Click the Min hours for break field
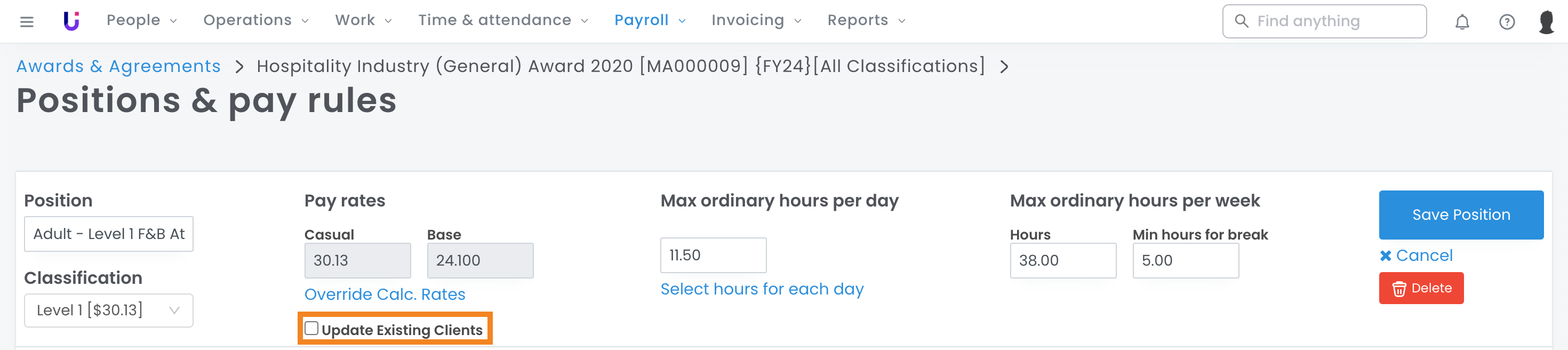This screenshot has width=1568, height=350. pos(1185,260)
